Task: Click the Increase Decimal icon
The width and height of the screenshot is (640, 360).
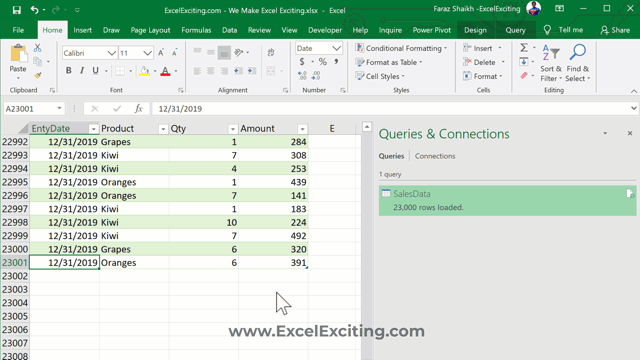Action: (302, 76)
